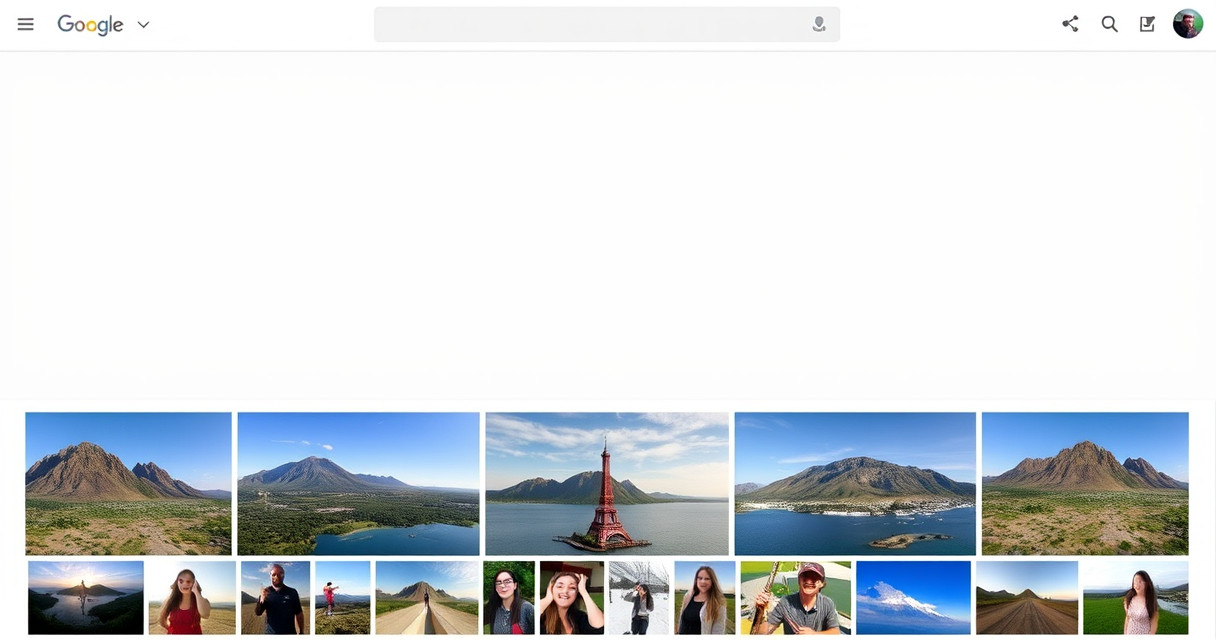Viewport: 1216px width, 640px height.
Task: Open the dirt road mountain thumbnail
Action: click(x=1027, y=597)
